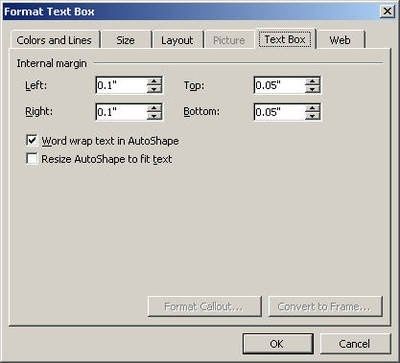400x363 pixels.
Task: Decrease the Bottom margin with down arrow
Action: 312,116
